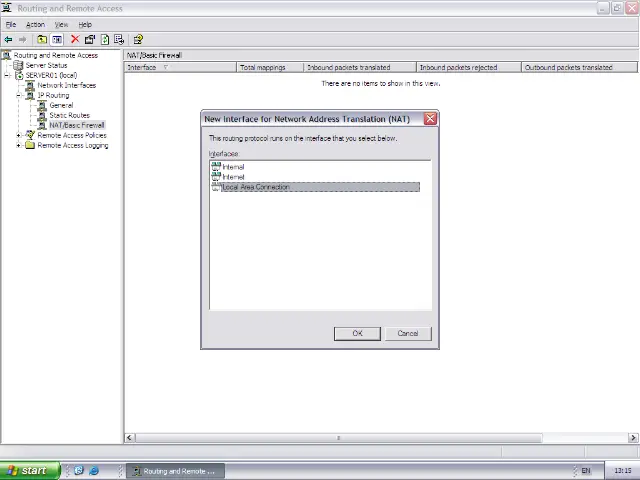Open the Help menu
Screen dimensions: 640x480
point(85,24)
